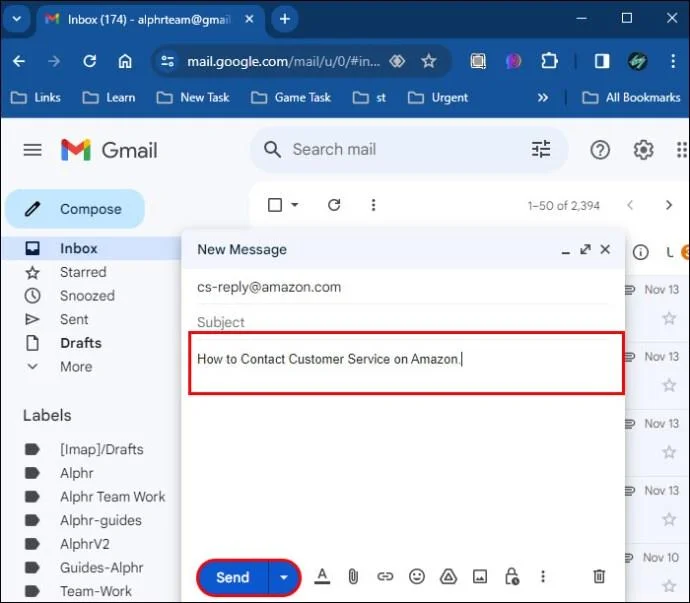The image size is (690, 603).
Task: Tick the select all mail checkbox
Action: 275,205
